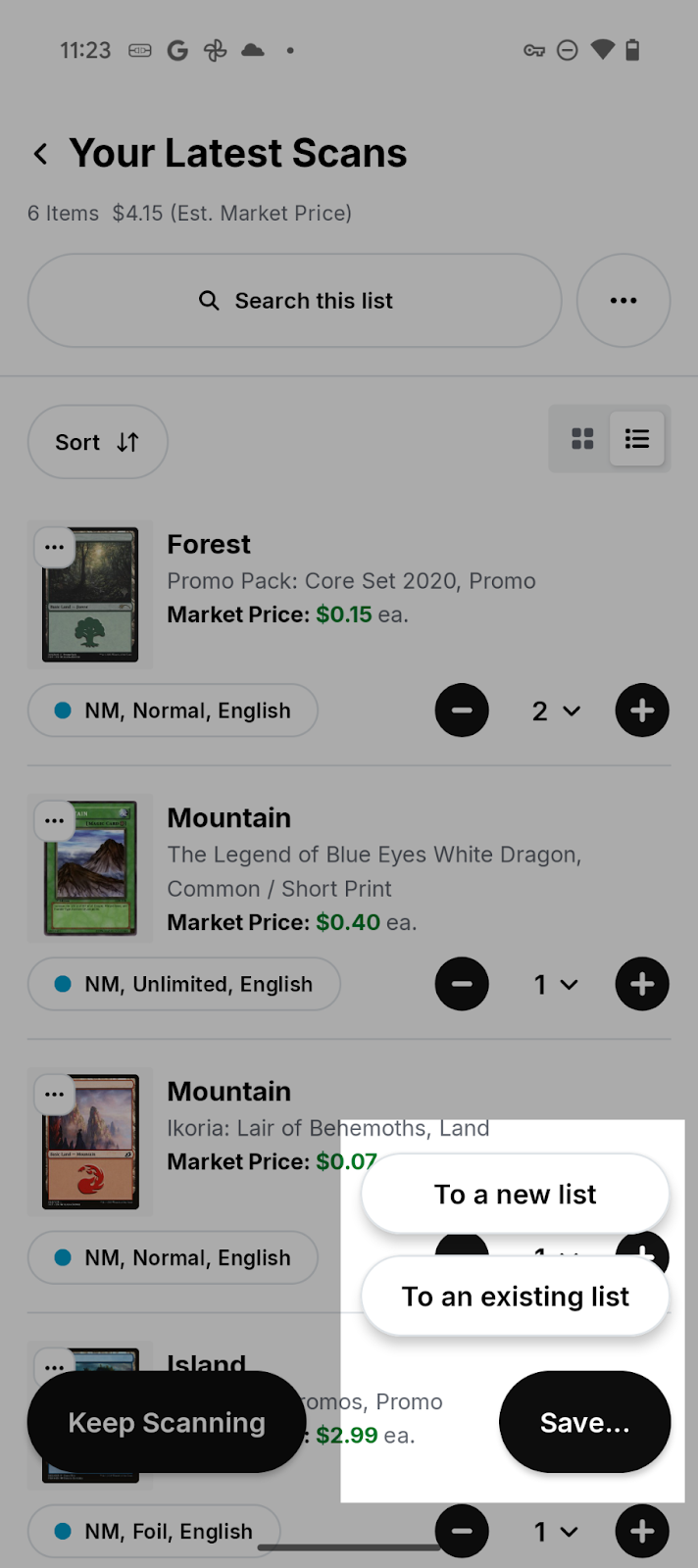698x1568 pixels.
Task: Switch to list view layout
Action: pyautogui.click(x=637, y=439)
